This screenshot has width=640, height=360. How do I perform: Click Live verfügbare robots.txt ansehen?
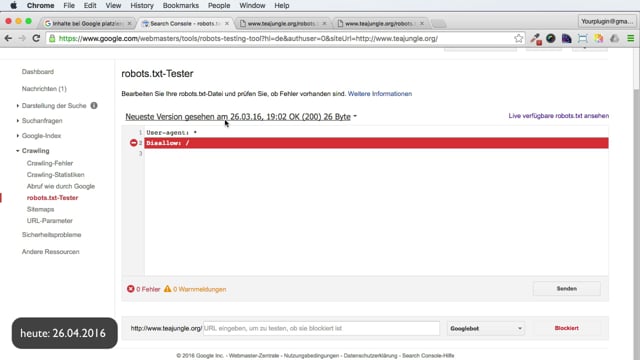559,116
